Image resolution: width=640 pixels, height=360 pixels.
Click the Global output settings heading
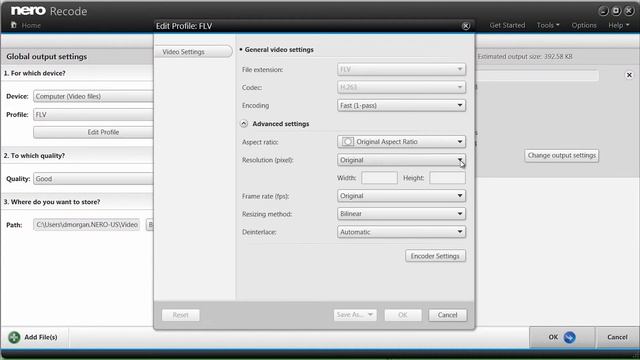point(47,56)
